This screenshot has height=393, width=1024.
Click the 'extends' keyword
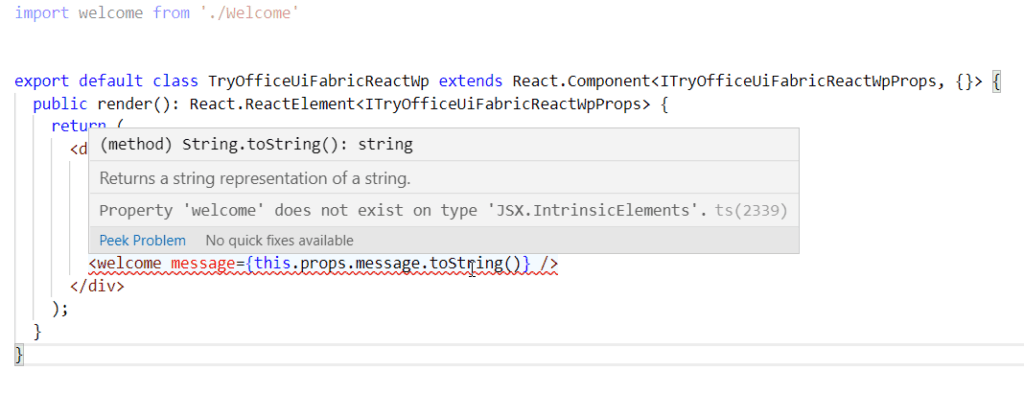[x=471, y=82]
